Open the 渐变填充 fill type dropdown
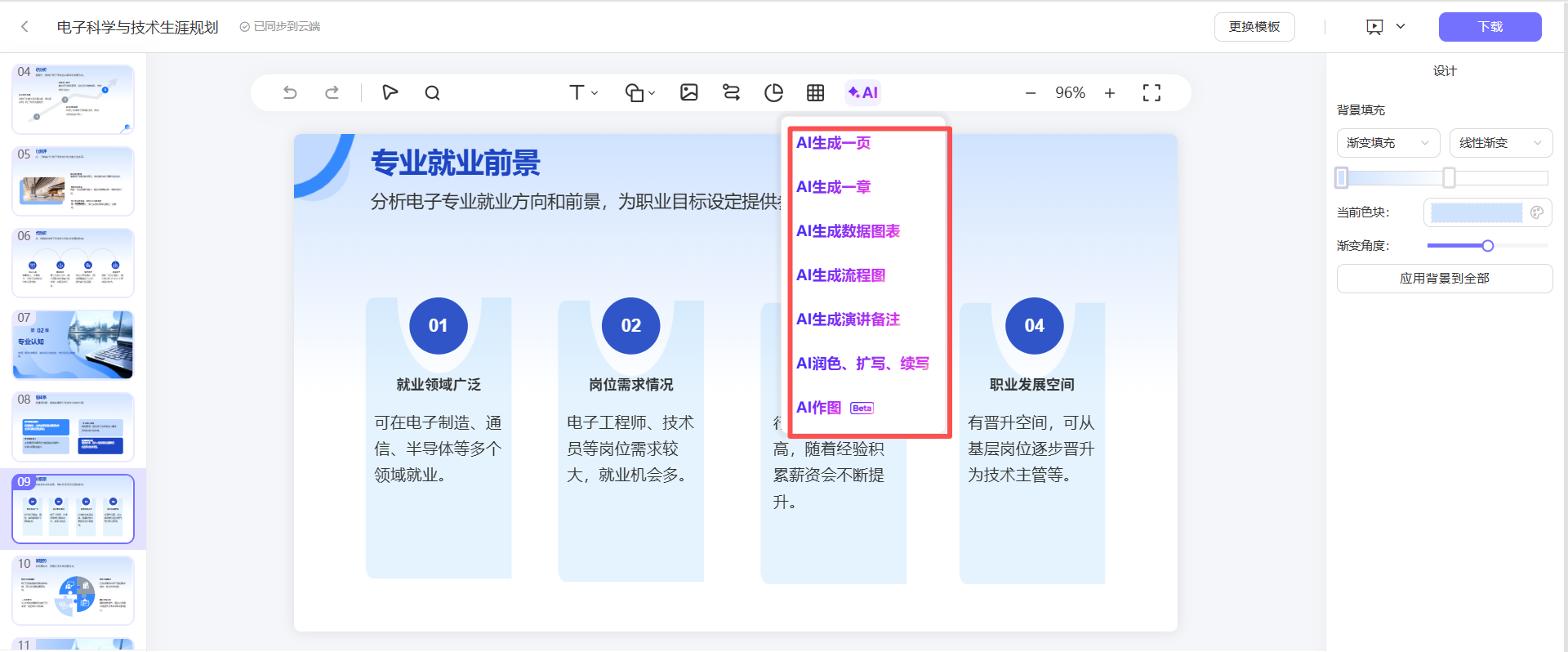Image resolution: width=1568 pixels, height=652 pixels. [1388, 143]
